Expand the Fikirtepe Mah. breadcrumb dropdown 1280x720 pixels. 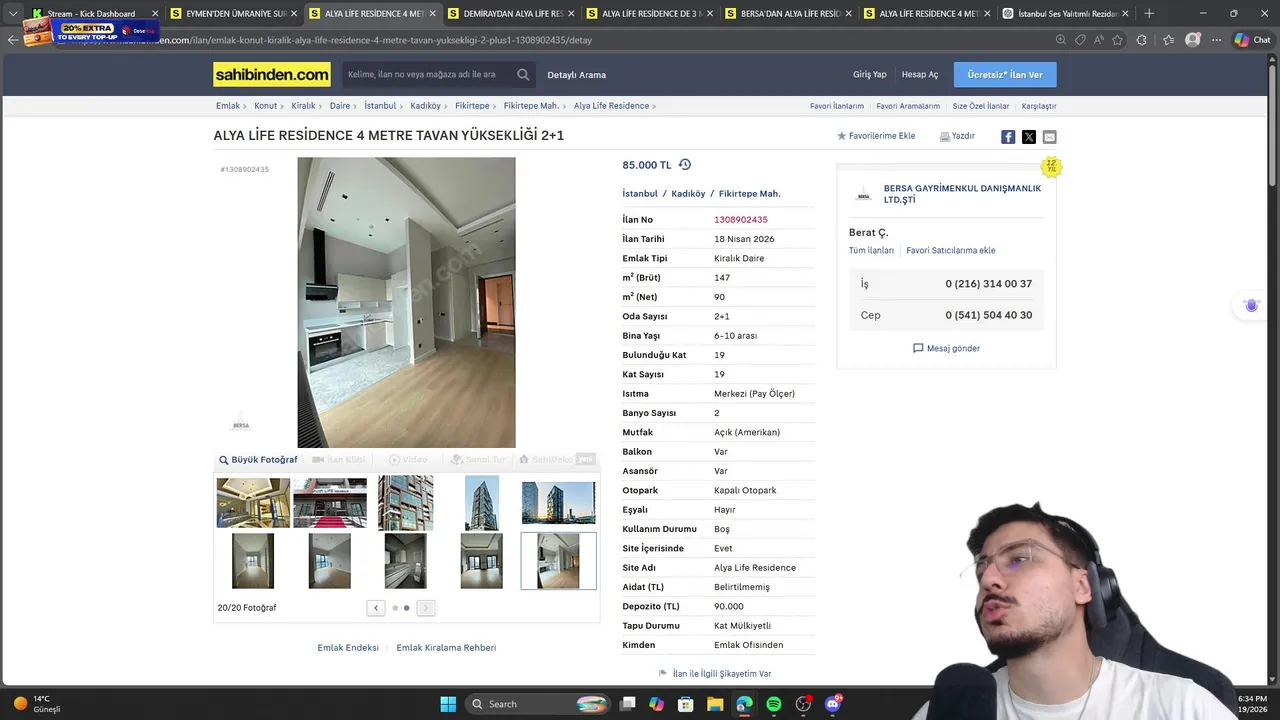(566, 106)
